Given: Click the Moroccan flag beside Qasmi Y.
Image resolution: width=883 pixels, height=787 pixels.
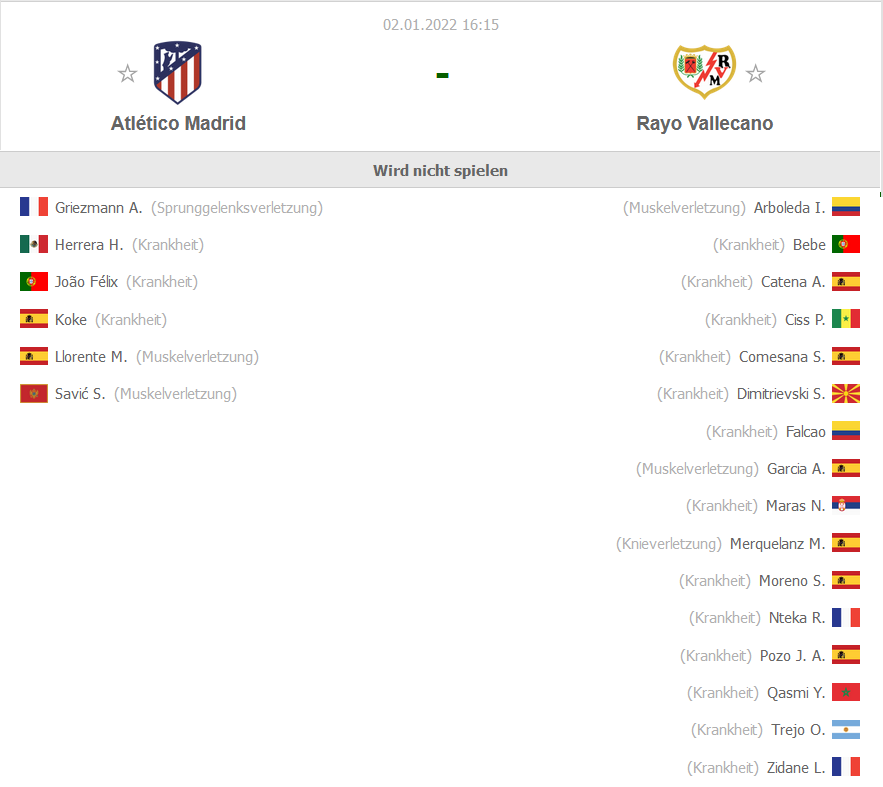Looking at the screenshot, I should point(846,692).
